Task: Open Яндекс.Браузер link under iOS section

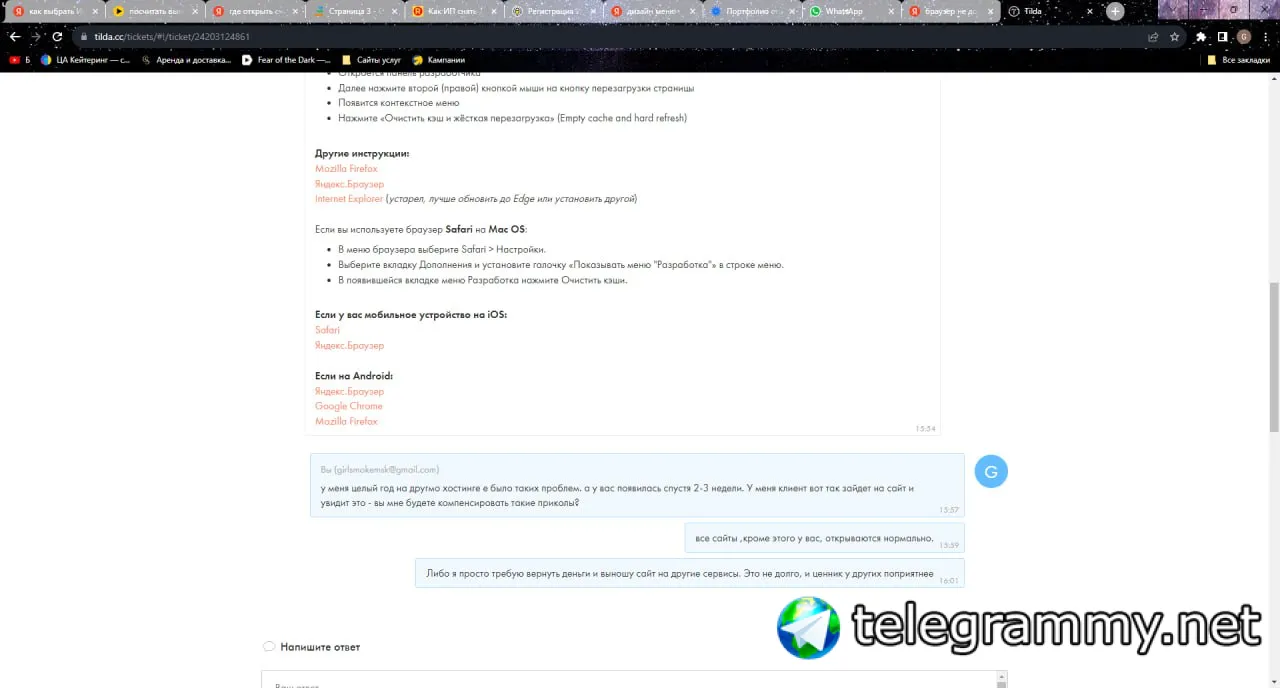Action: pyautogui.click(x=349, y=346)
